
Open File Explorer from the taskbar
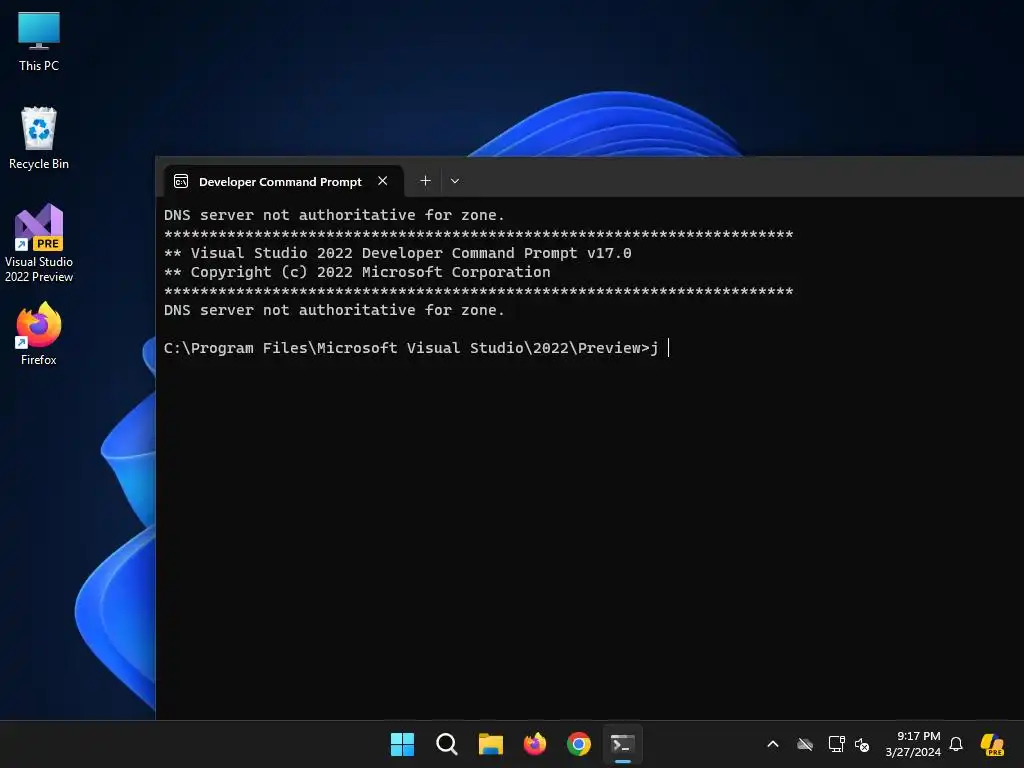coord(490,744)
